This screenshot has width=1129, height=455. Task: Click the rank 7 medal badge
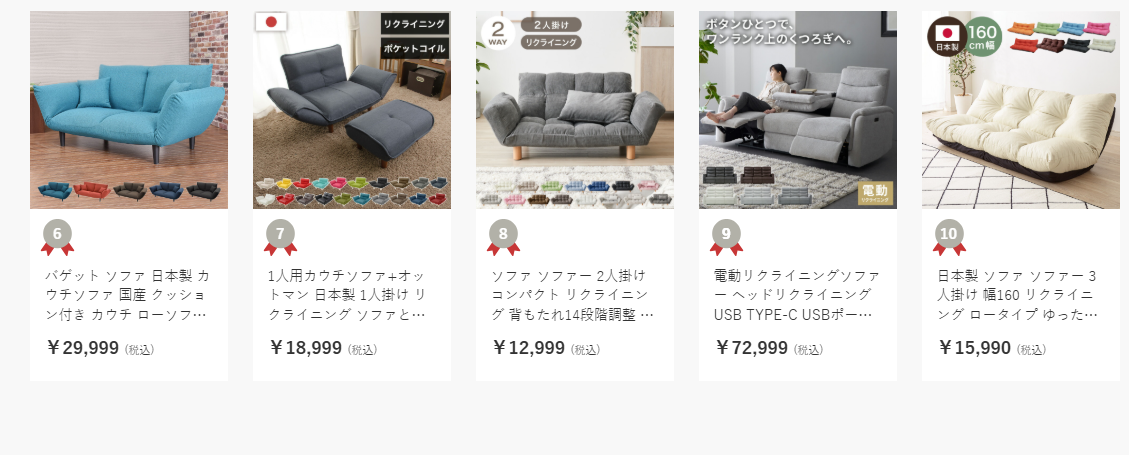280,238
